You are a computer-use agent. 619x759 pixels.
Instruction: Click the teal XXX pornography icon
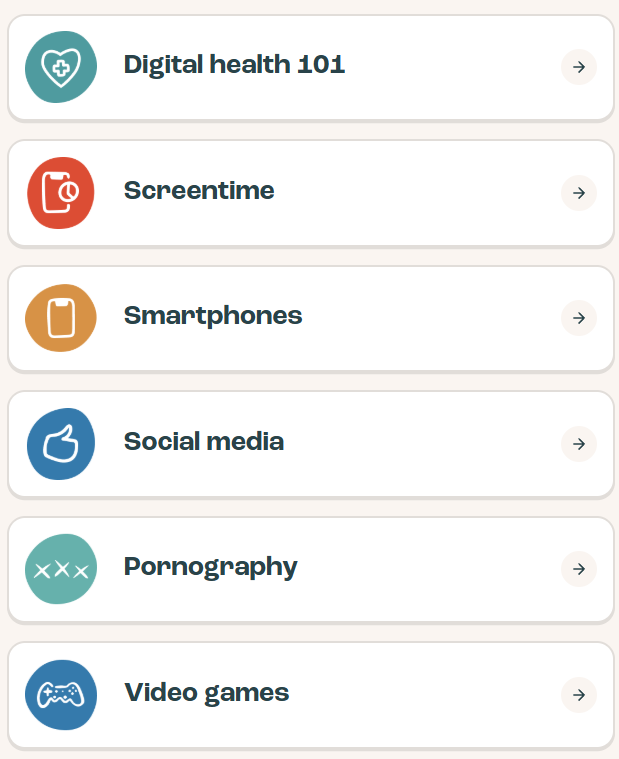coord(61,569)
